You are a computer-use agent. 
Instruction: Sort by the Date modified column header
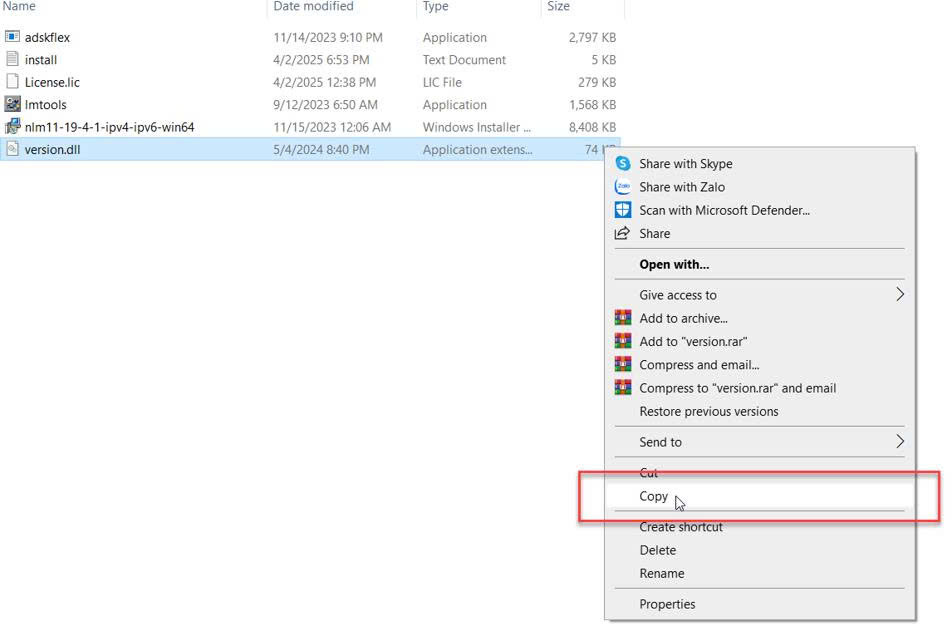pyautogui.click(x=313, y=6)
